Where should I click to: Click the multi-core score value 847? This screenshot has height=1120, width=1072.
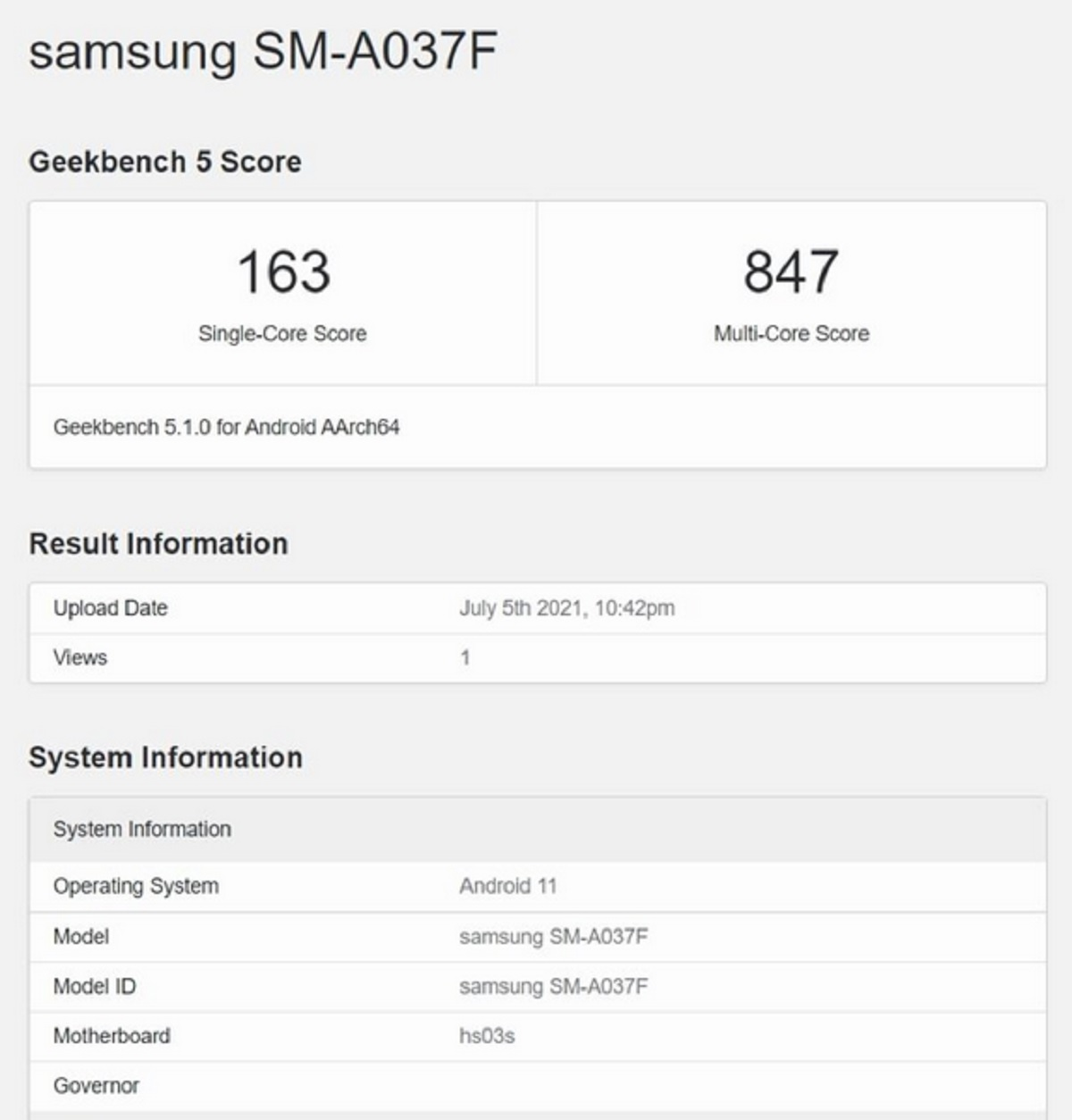(x=791, y=272)
